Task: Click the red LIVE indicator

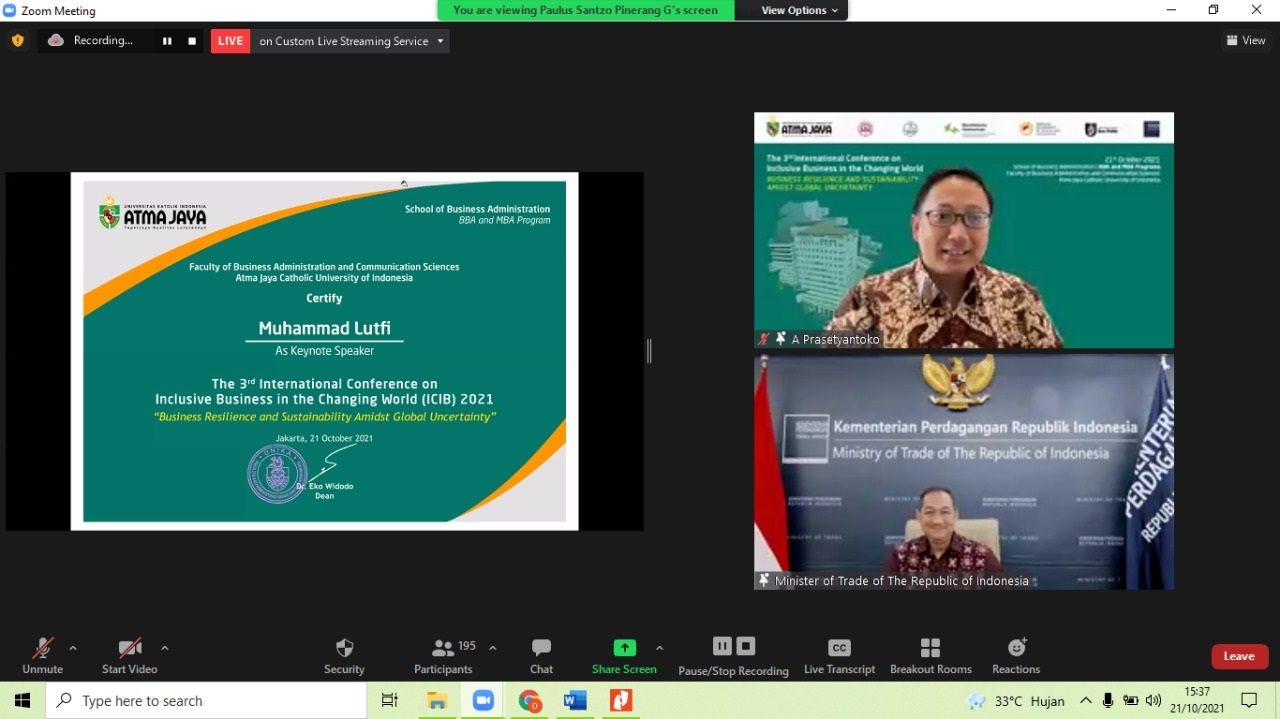Action: tap(230, 41)
